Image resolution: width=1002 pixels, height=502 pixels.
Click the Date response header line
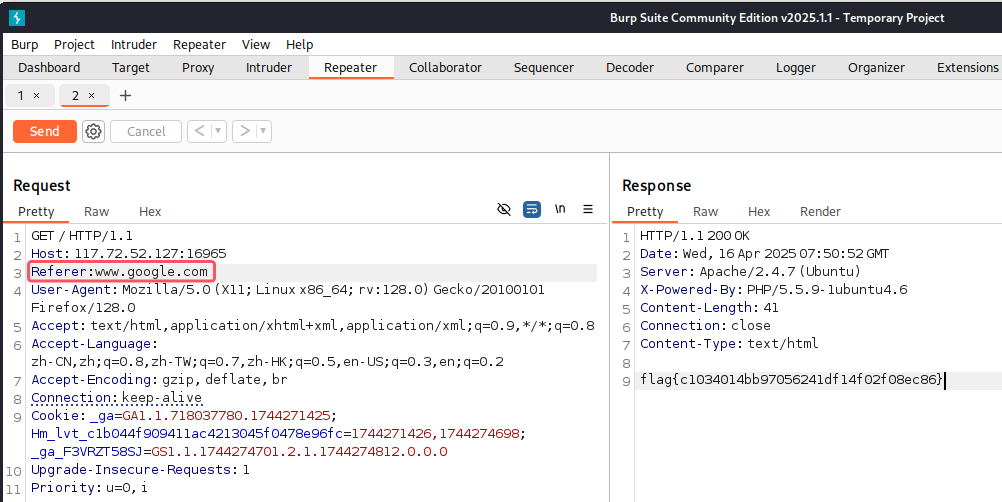coord(764,254)
